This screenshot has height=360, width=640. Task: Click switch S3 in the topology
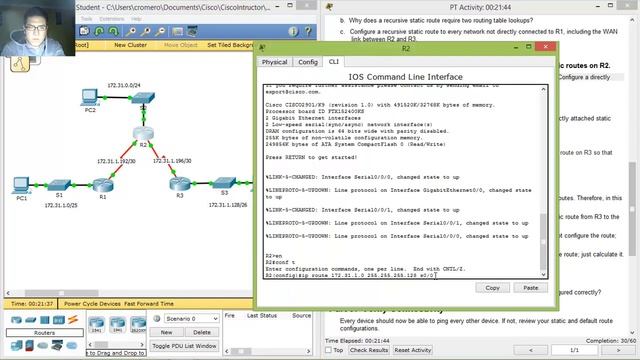click(224, 182)
